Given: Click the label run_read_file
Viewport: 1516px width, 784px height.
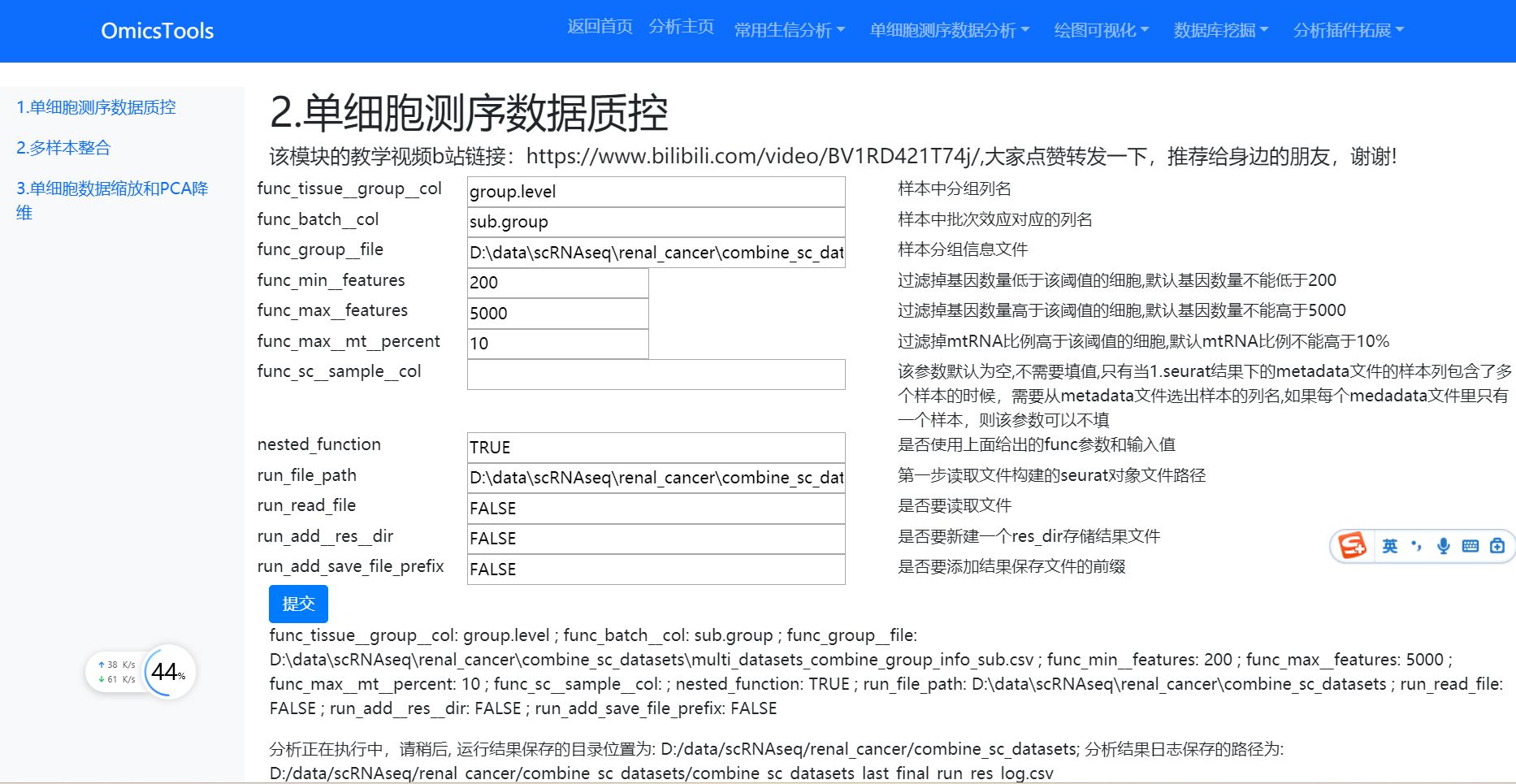Looking at the screenshot, I should (x=306, y=505).
